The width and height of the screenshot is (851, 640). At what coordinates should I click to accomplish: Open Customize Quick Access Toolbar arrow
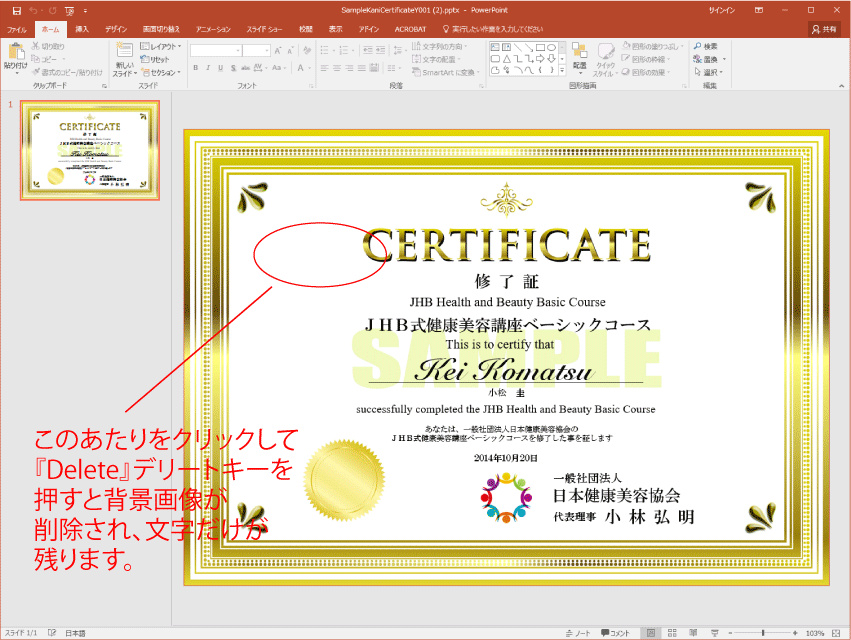tap(85, 10)
